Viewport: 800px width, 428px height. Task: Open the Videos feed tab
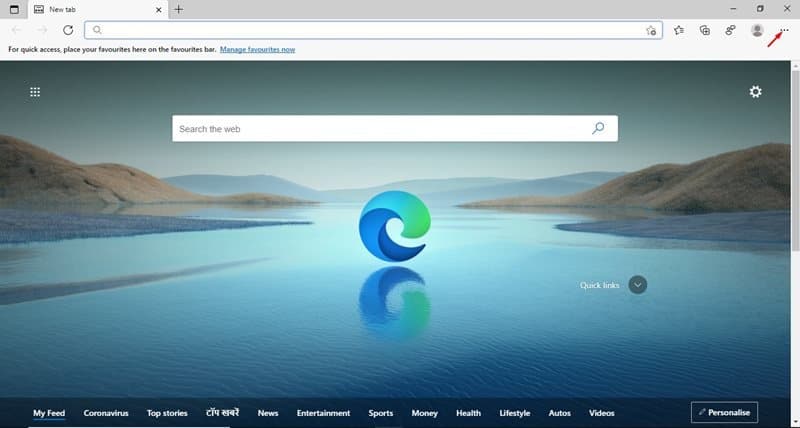click(602, 413)
